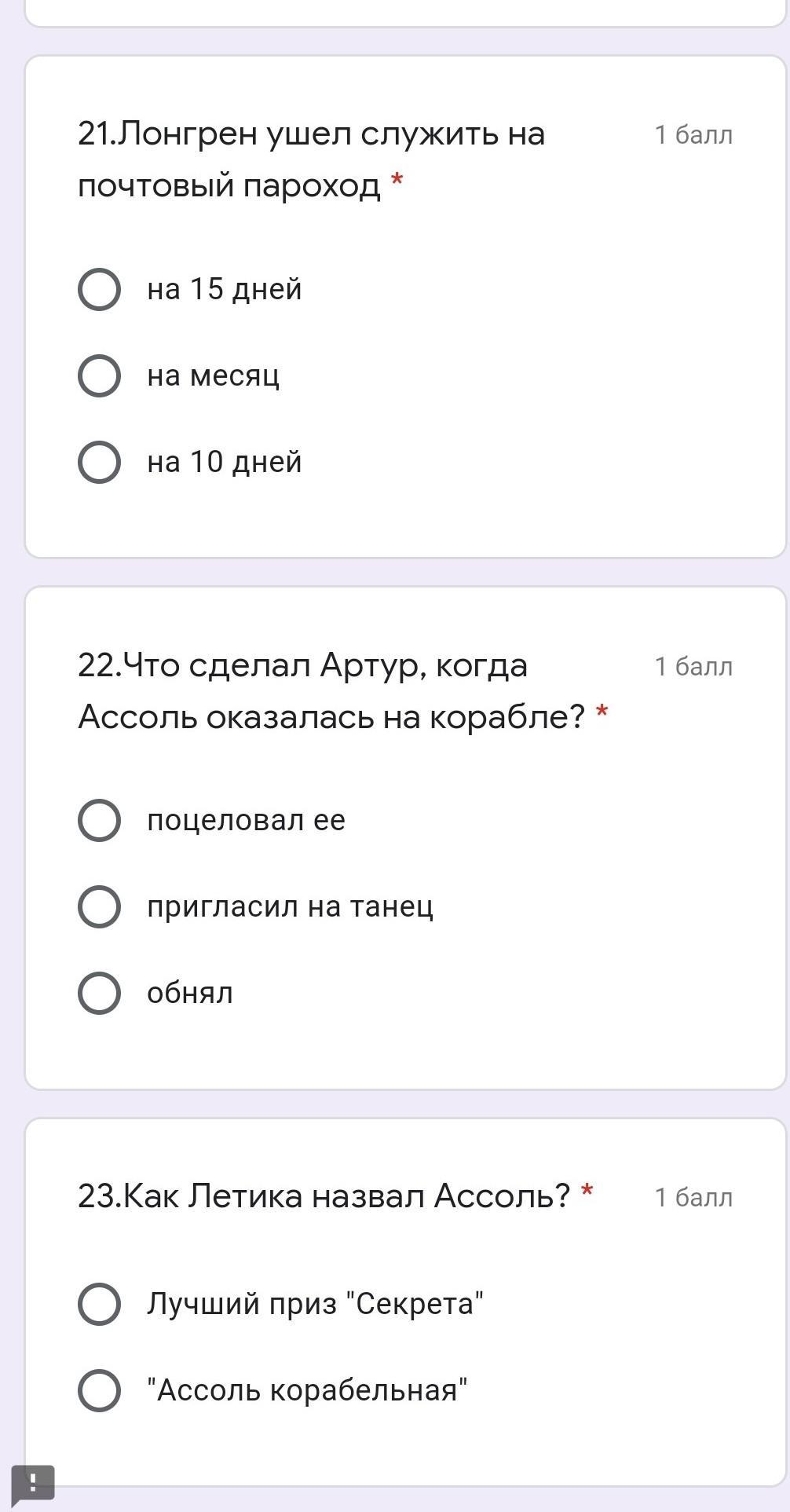Click the lavender page background between question cards

405,572
